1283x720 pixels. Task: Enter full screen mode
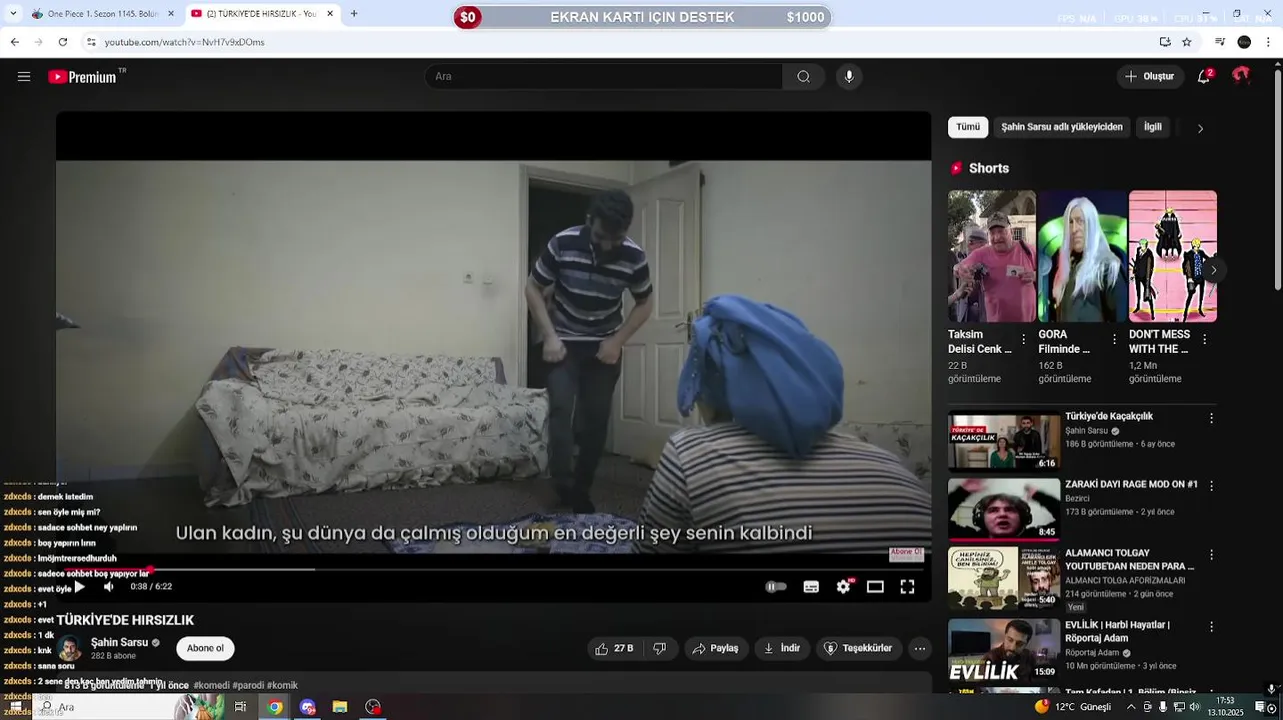pos(907,587)
